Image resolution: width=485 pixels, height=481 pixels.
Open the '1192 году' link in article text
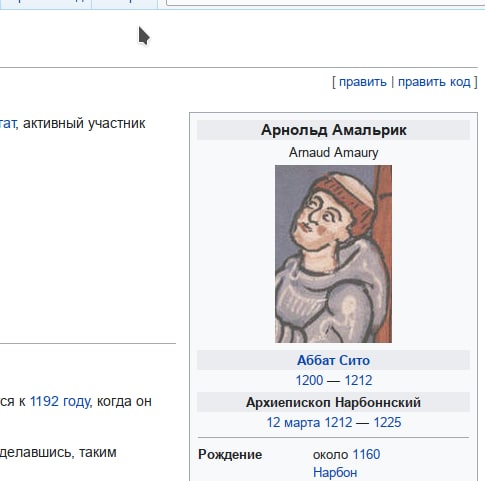coord(60,402)
